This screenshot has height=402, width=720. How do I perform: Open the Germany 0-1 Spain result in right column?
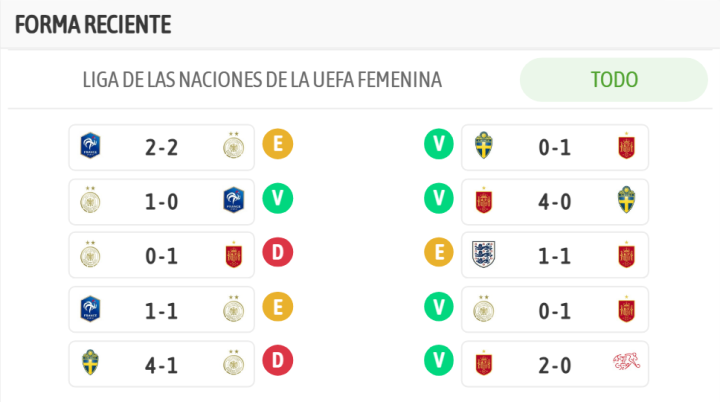[554, 310]
